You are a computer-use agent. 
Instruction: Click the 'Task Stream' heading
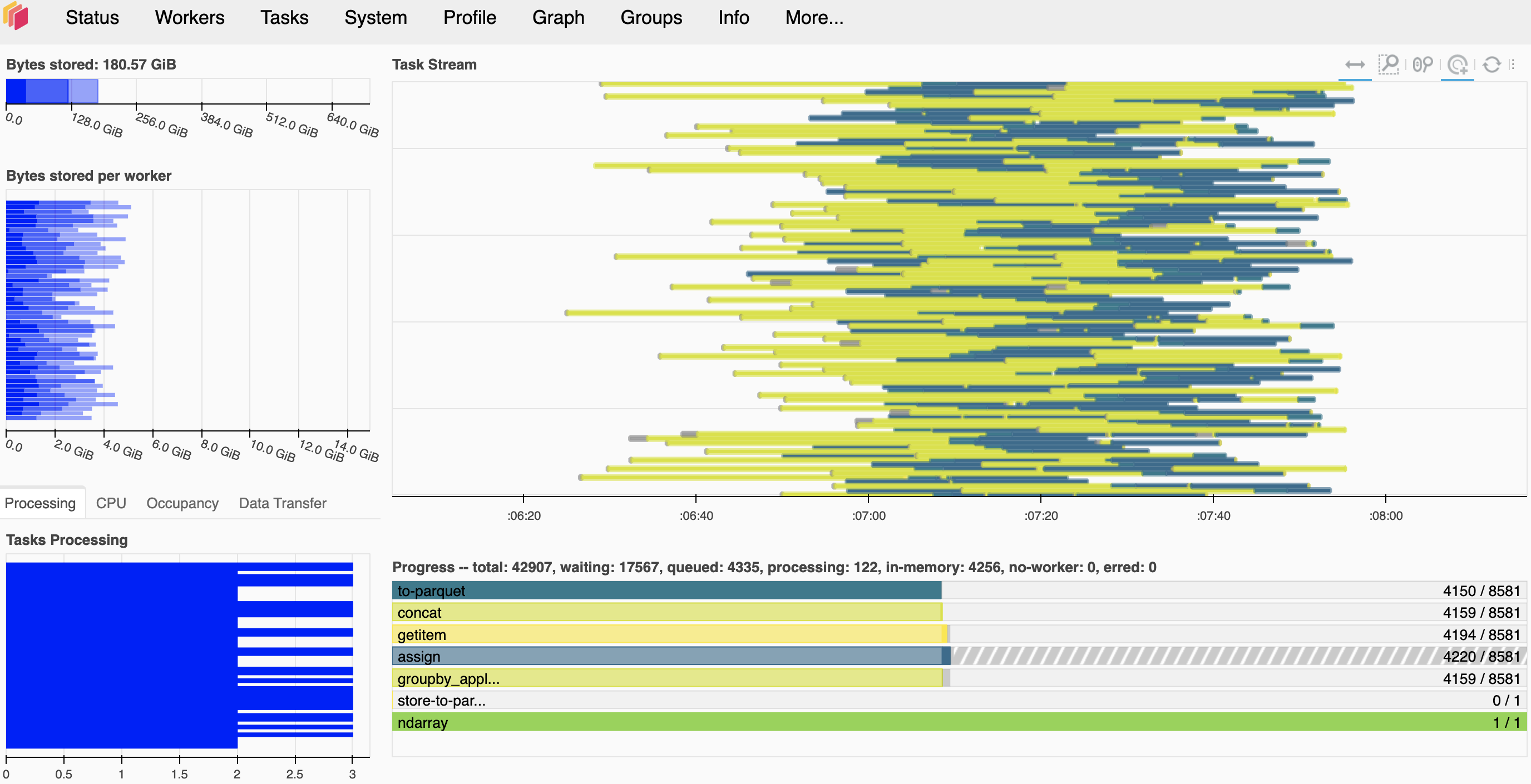tap(434, 64)
